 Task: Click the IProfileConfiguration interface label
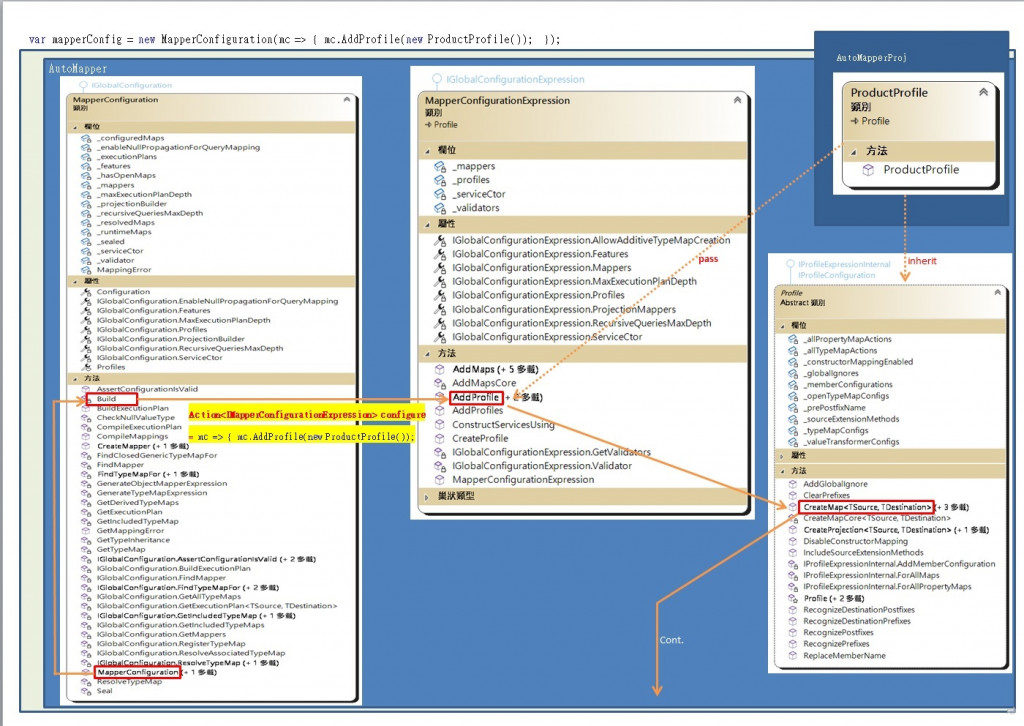click(x=836, y=276)
